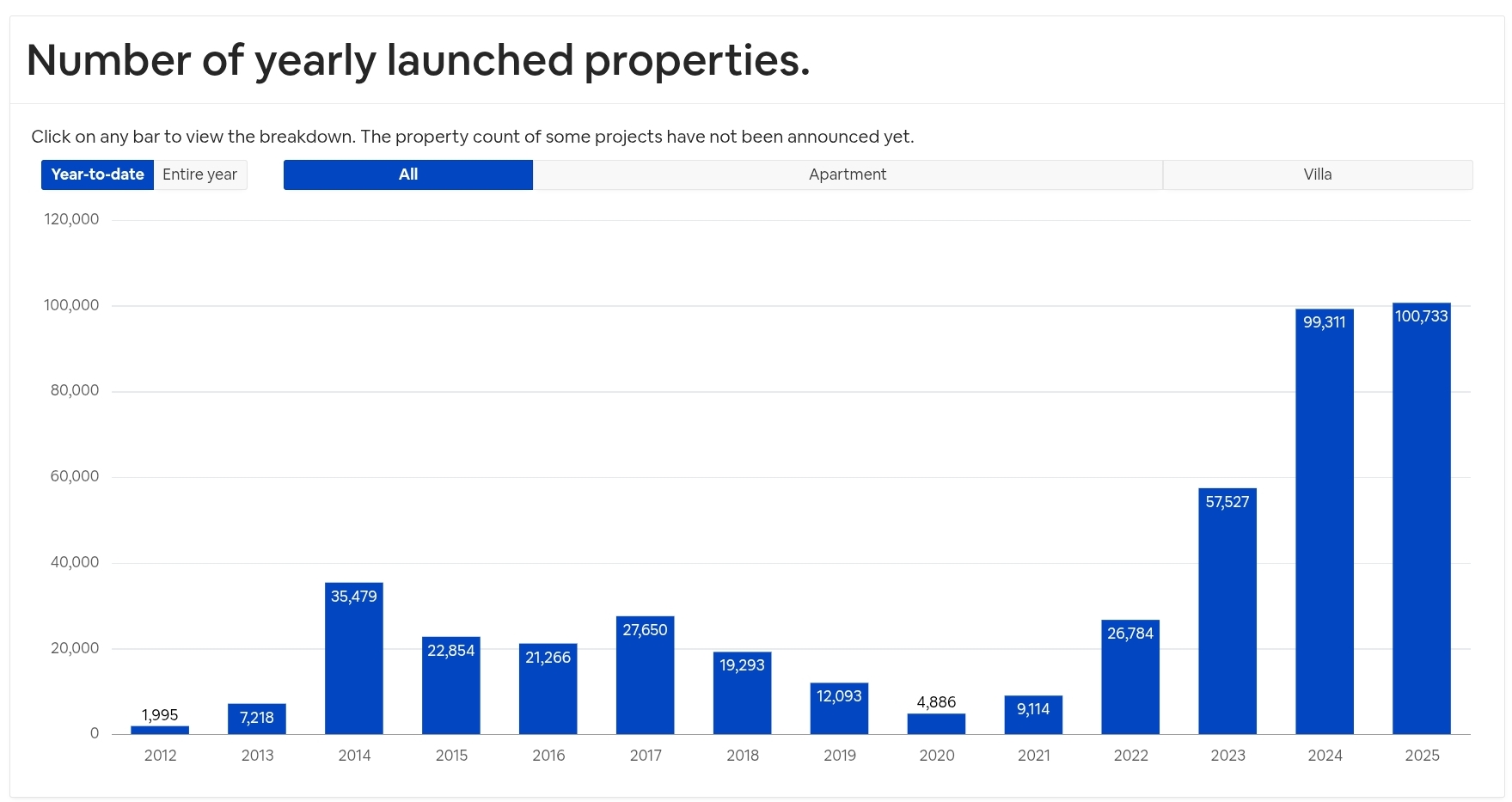Click the chart title text

click(x=418, y=60)
